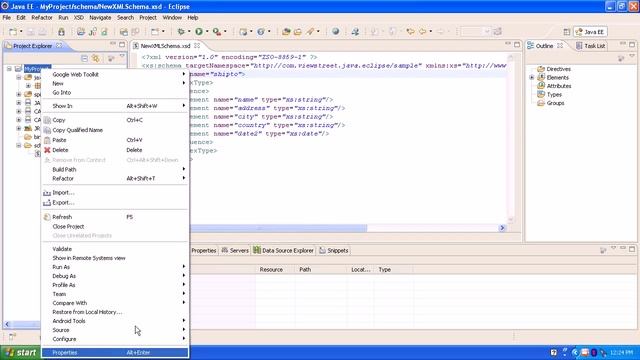Click the Windows Start button
The width and height of the screenshot is (640, 360).
coord(20,353)
